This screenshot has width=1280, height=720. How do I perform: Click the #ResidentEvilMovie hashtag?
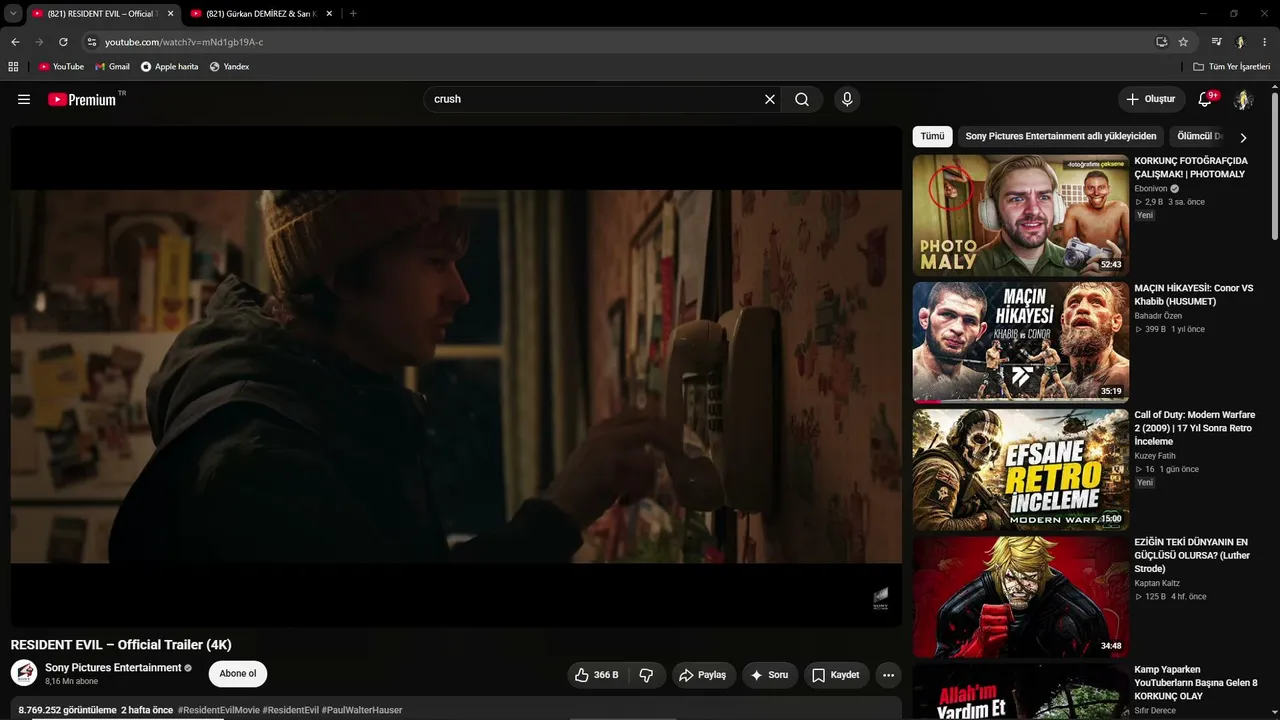pyautogui.click(x=219, y=710)
